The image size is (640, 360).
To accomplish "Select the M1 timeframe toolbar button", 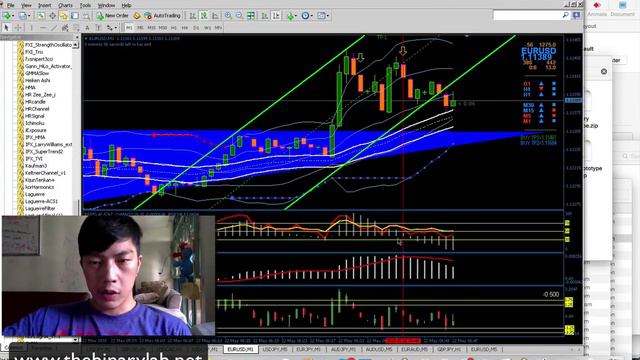I will (129, 27).
